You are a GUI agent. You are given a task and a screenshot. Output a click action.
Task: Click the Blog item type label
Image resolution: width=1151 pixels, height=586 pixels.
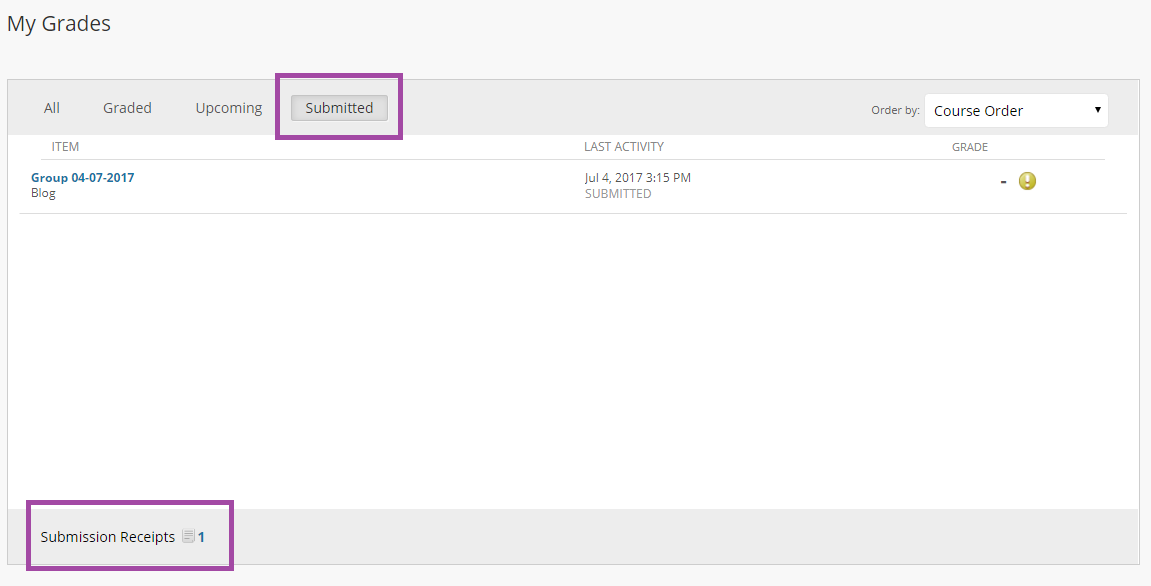tap(43, 194)
